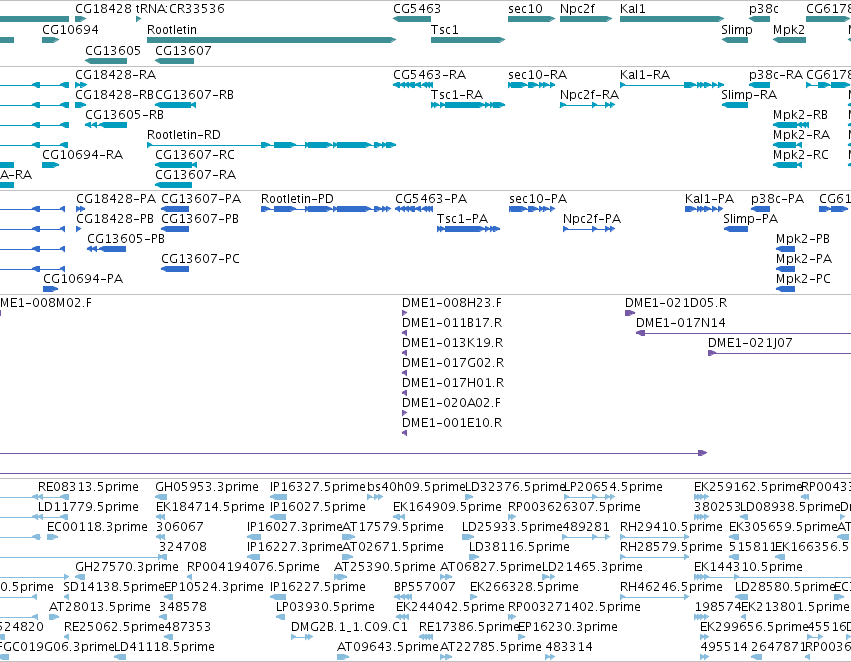Click the RH29410.5prime EST label
Screen dimensions: 851x662
pos(671,527)
